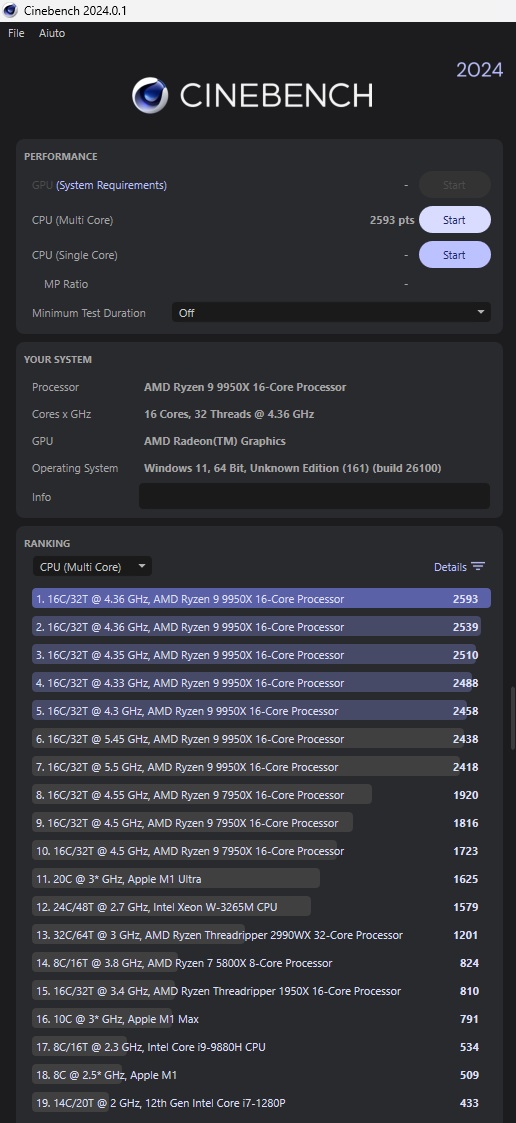Select ranking row 1 scoring 2593

[x=262, y=599]
